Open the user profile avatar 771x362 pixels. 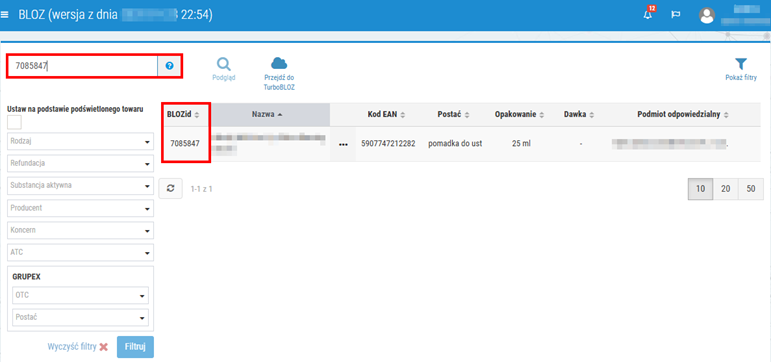point(707,16)
